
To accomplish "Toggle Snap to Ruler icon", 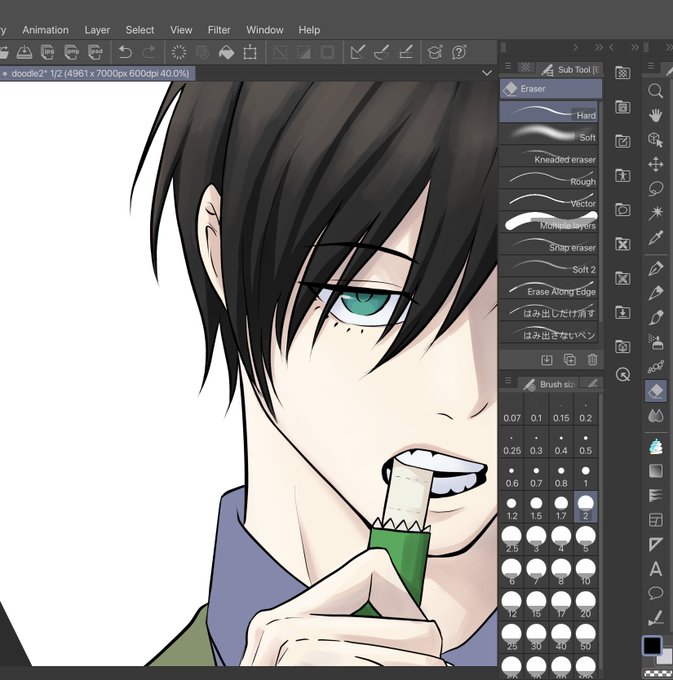I will (357, 52).
